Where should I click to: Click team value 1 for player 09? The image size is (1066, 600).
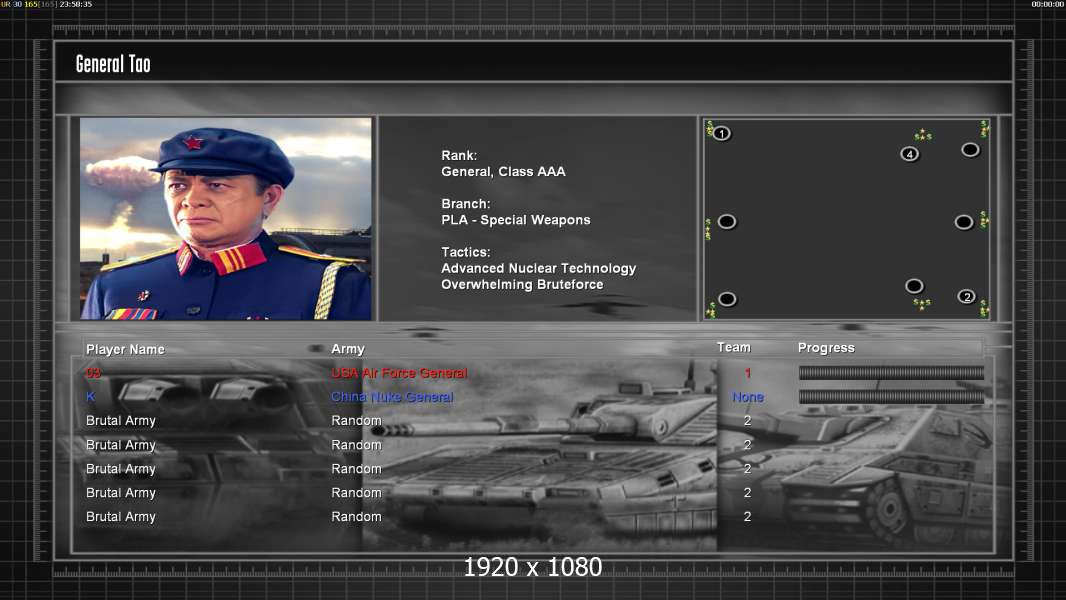(x=748, y=373)
